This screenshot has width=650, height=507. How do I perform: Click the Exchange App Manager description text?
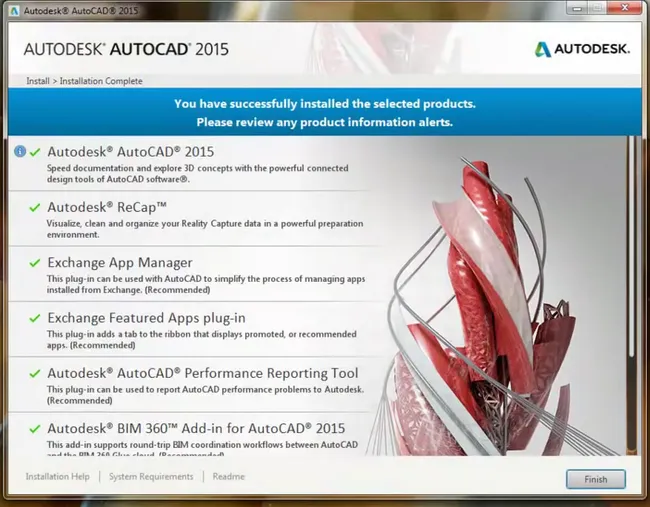[206, 284]
